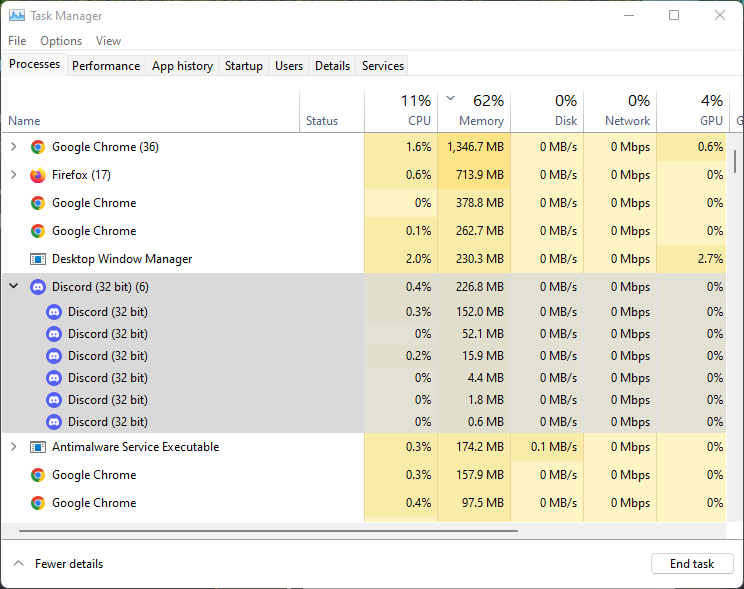Click the horizontal scrollbar thumb

(x=268, y=531)
